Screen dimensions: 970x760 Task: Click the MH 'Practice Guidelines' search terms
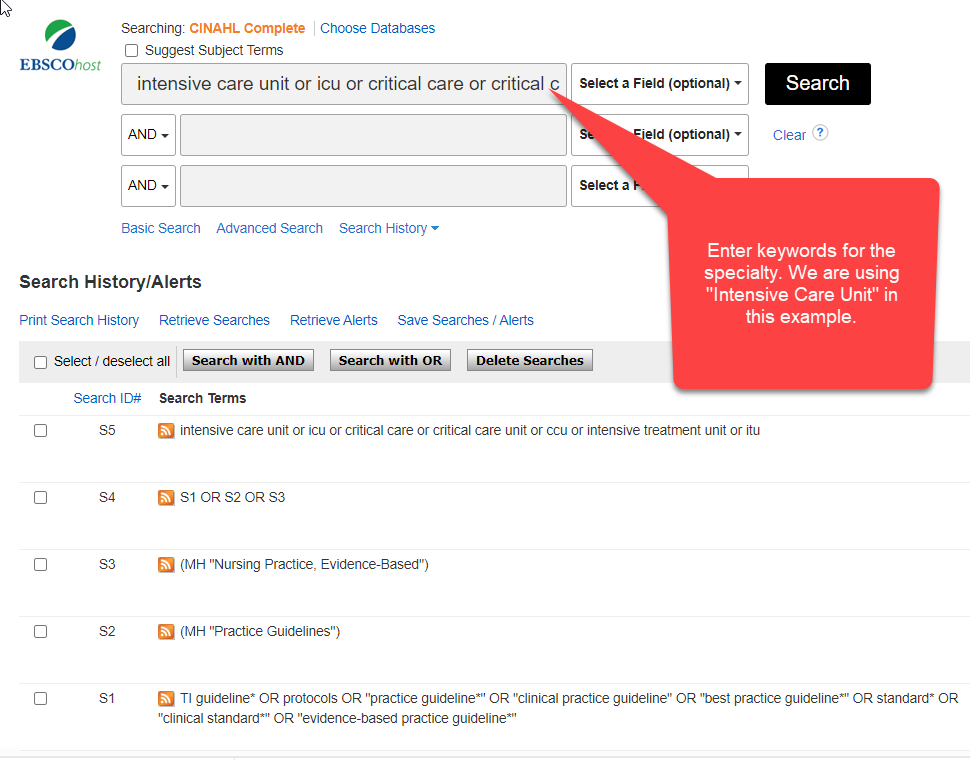pos(260,631)
